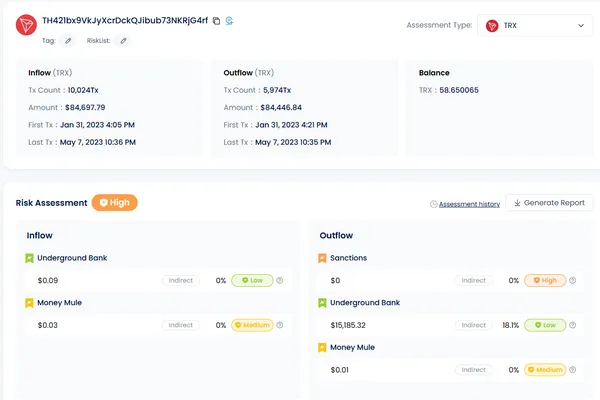Click help icon beside Outflow Underground Bank Low
This screenshot has height=400, width=600.
(572, 325)
